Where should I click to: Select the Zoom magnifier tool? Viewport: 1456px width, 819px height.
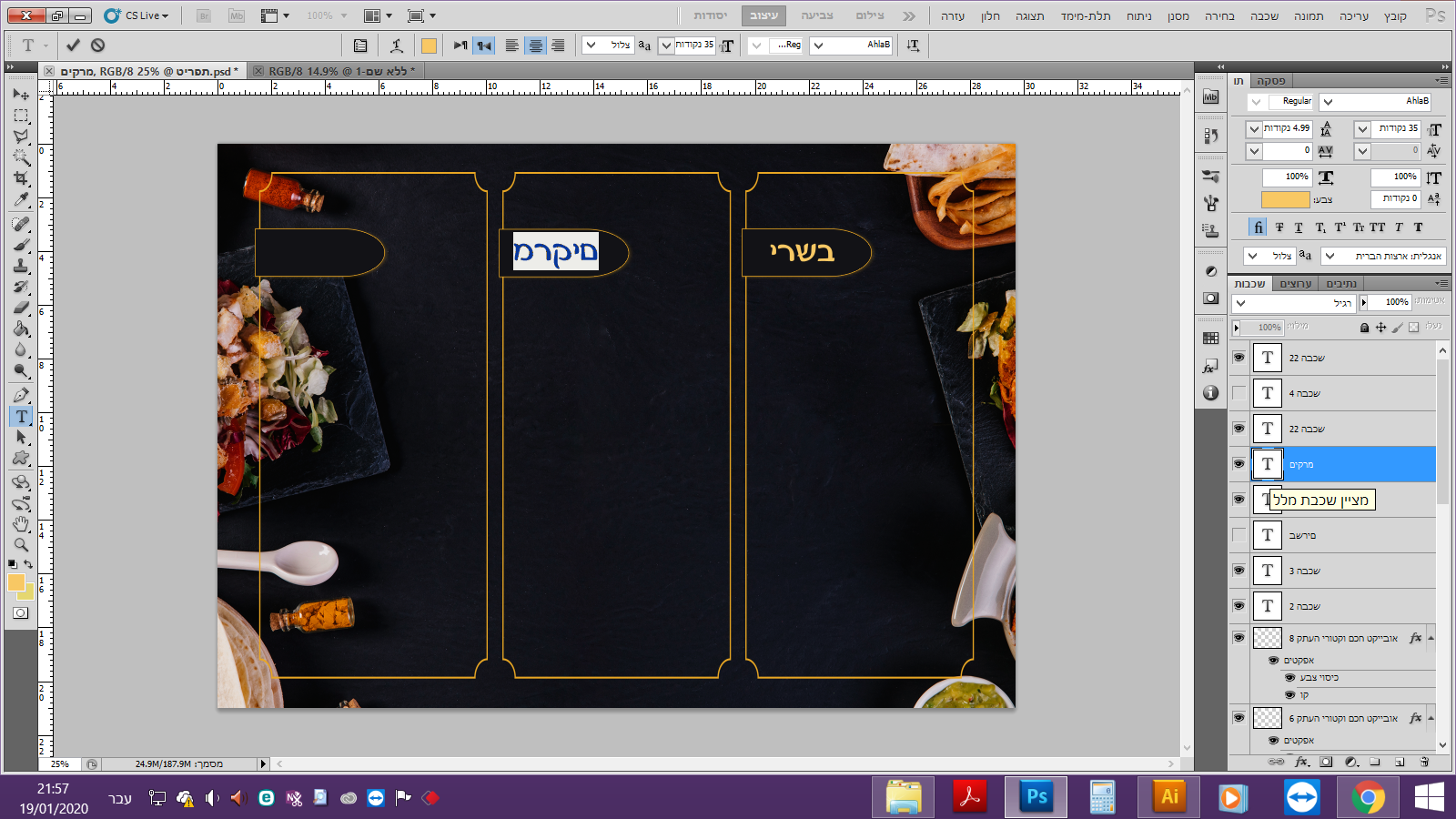click(21, 545)
